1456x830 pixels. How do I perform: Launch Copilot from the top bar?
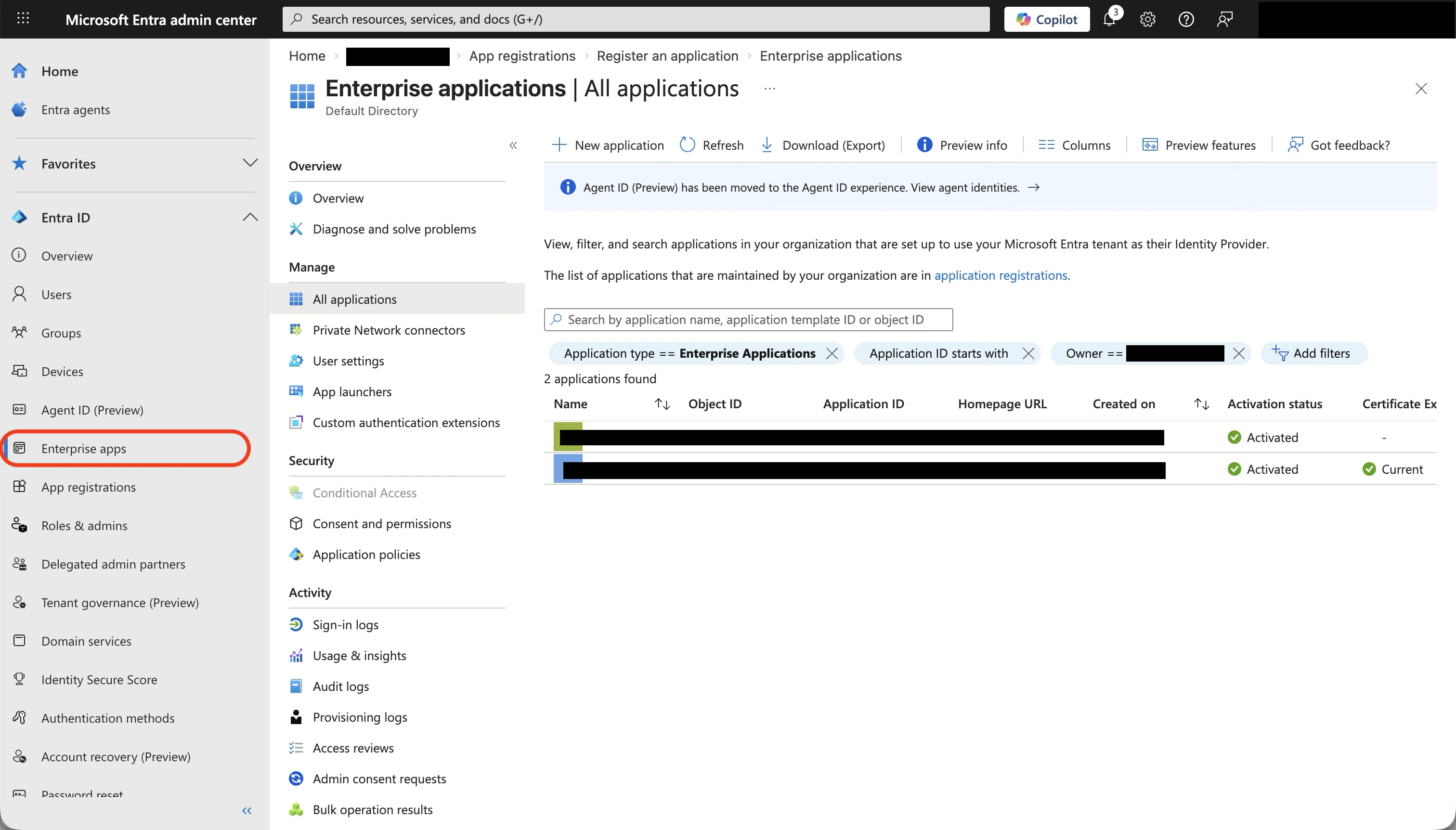click(x=1047, y=19)
